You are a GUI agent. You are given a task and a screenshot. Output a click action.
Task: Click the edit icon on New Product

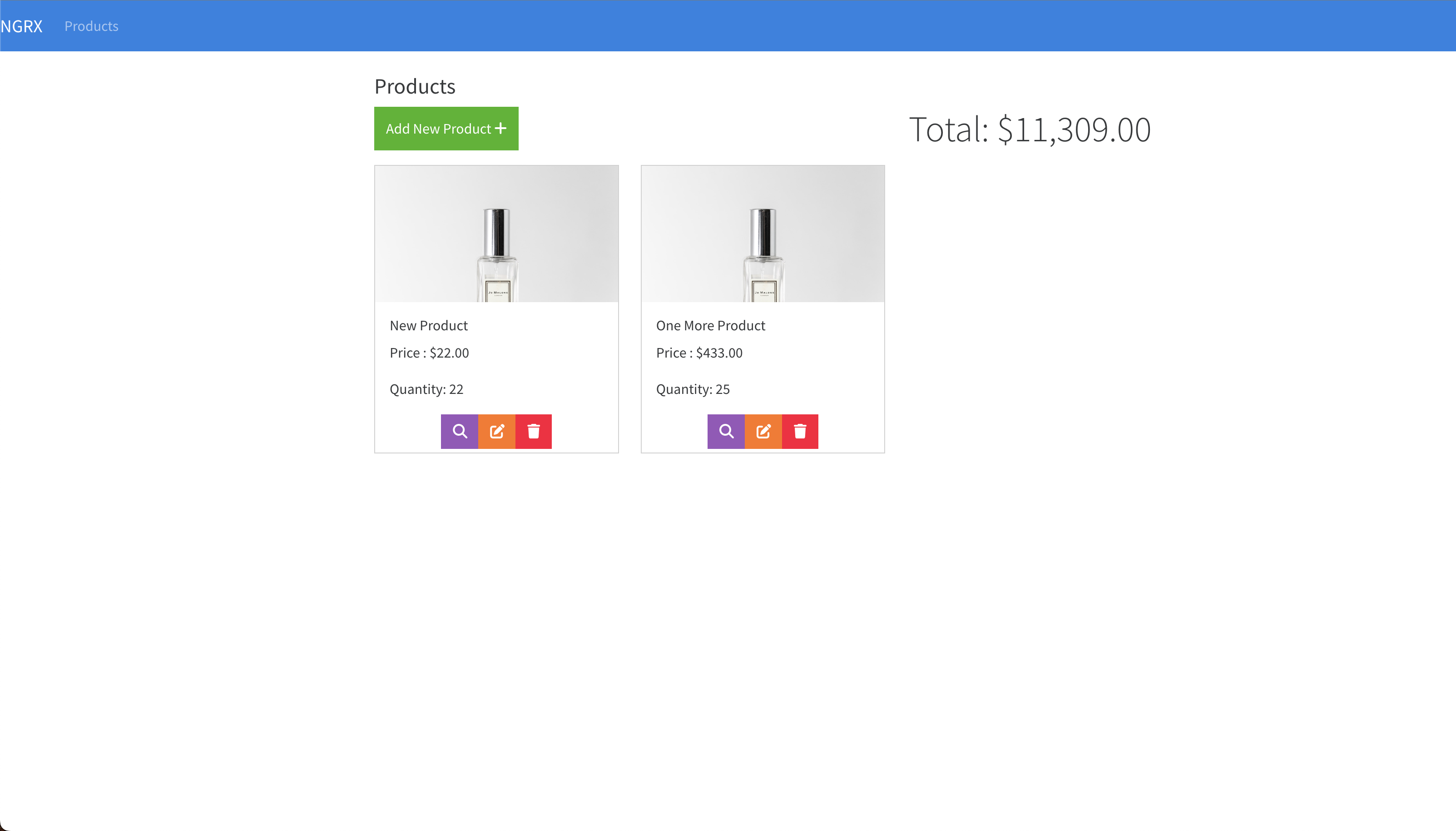[497, 431]
